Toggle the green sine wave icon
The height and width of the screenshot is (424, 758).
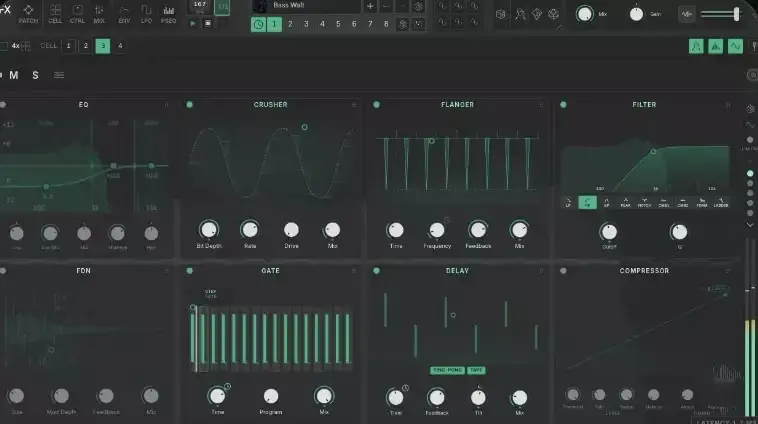click(x=735, y=46)
